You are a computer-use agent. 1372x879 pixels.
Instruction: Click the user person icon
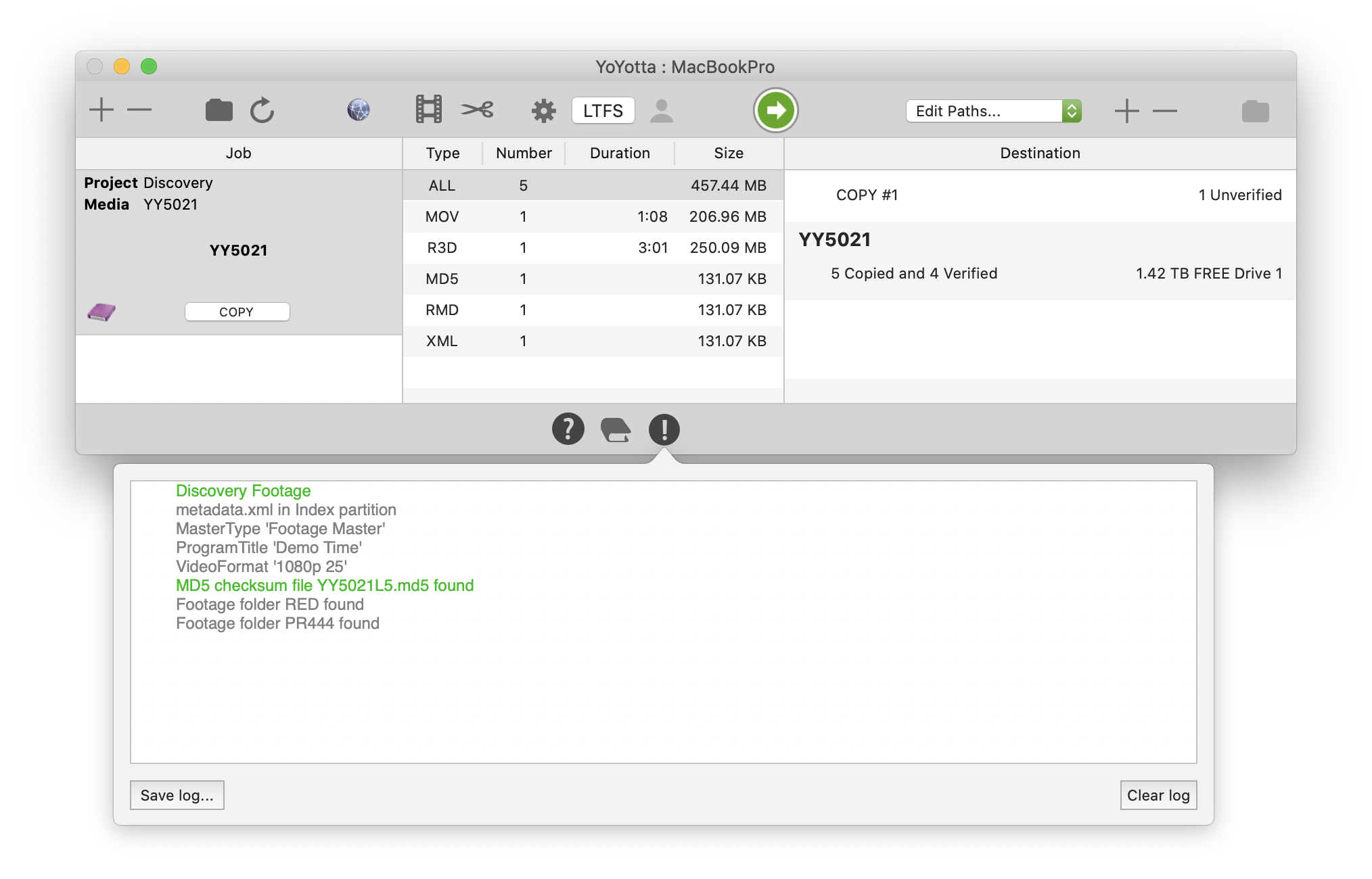[662, 111]
